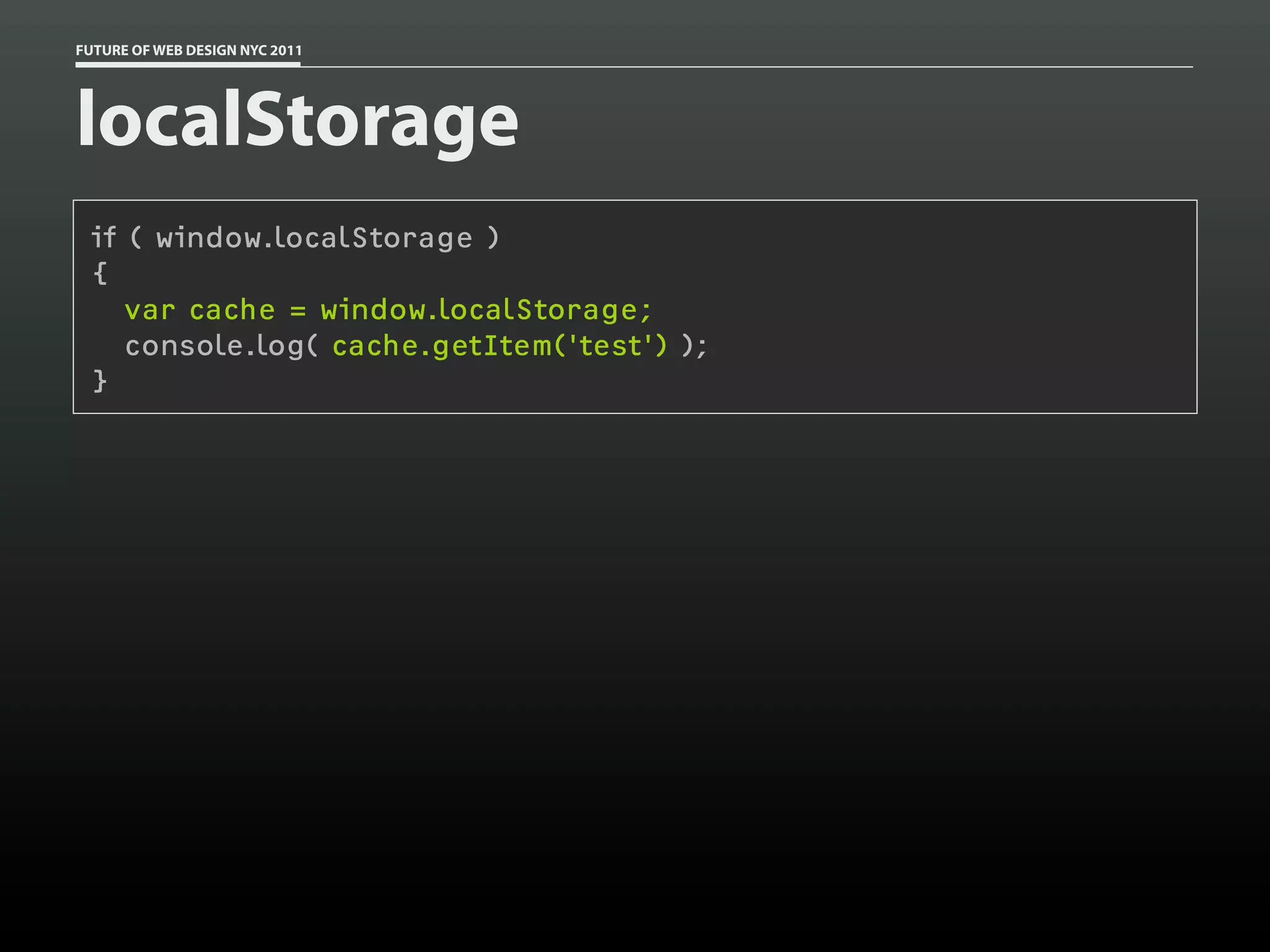
Task: Click the "cache" variable name after var
Action: [x=232, y=310]
